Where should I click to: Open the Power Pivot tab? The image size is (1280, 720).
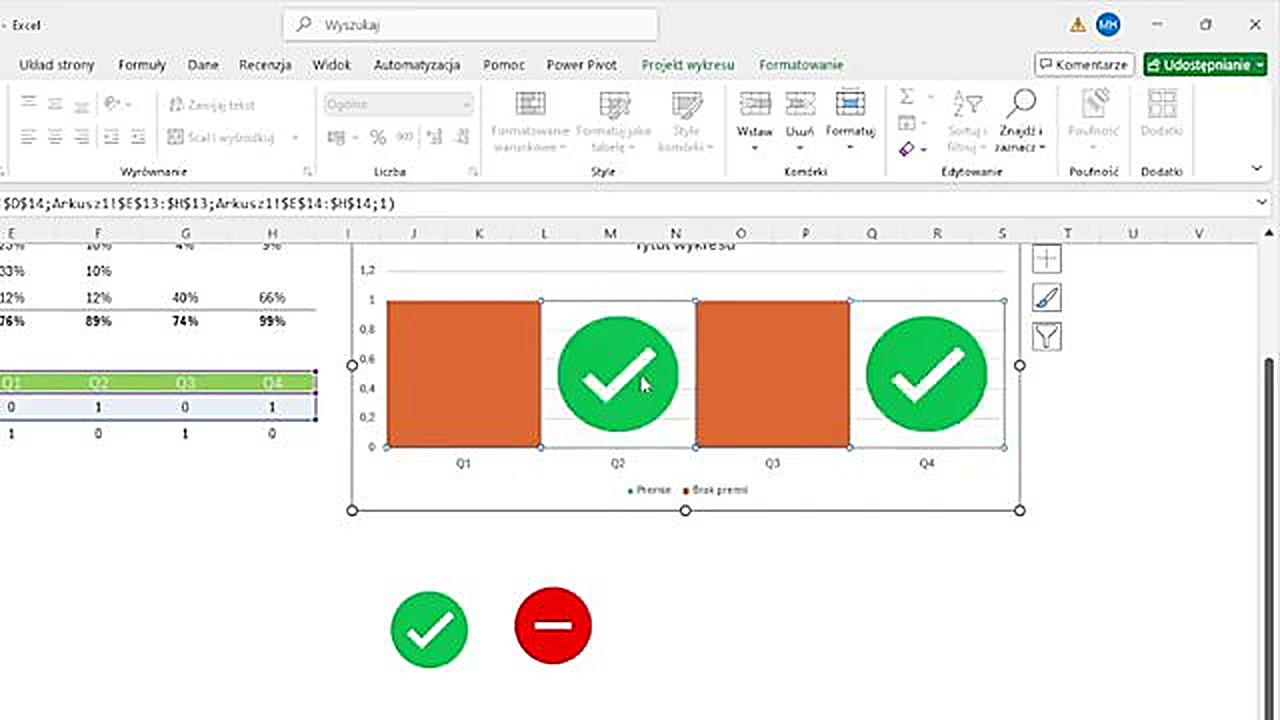(x=581, y=65)
